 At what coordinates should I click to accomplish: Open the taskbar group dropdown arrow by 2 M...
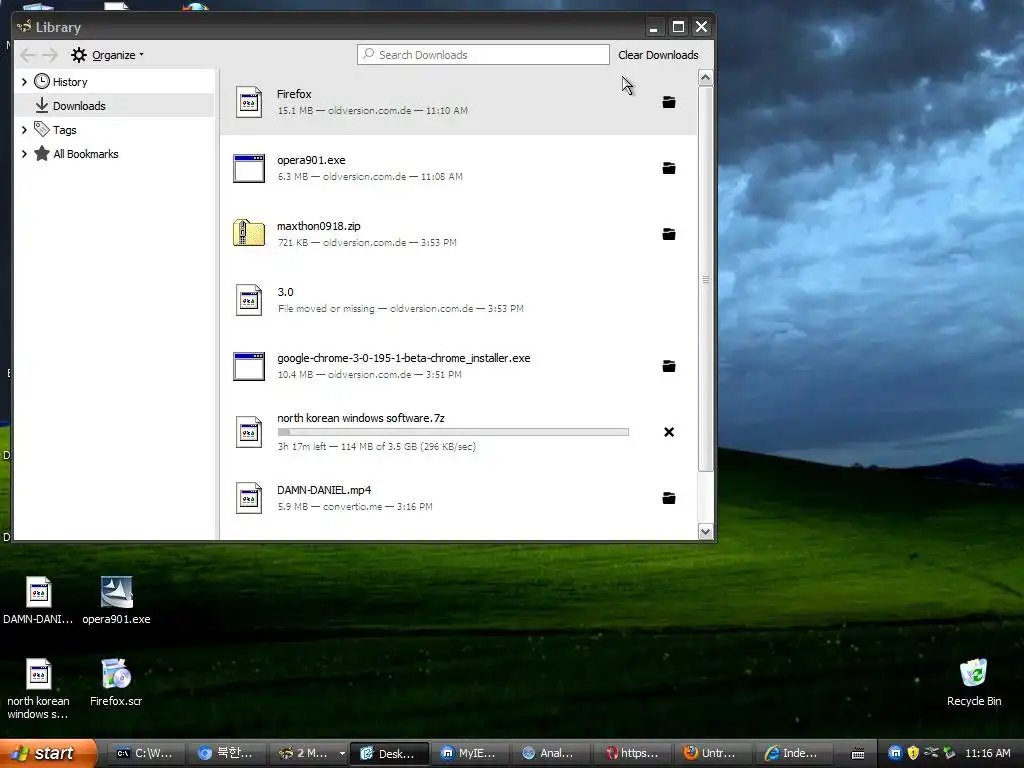pos(342,754)
